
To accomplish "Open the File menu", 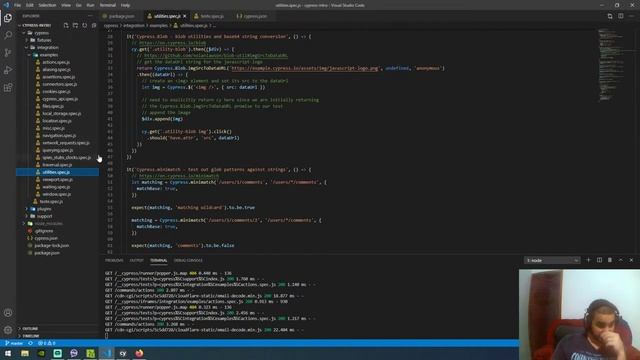I will [18, 5].
